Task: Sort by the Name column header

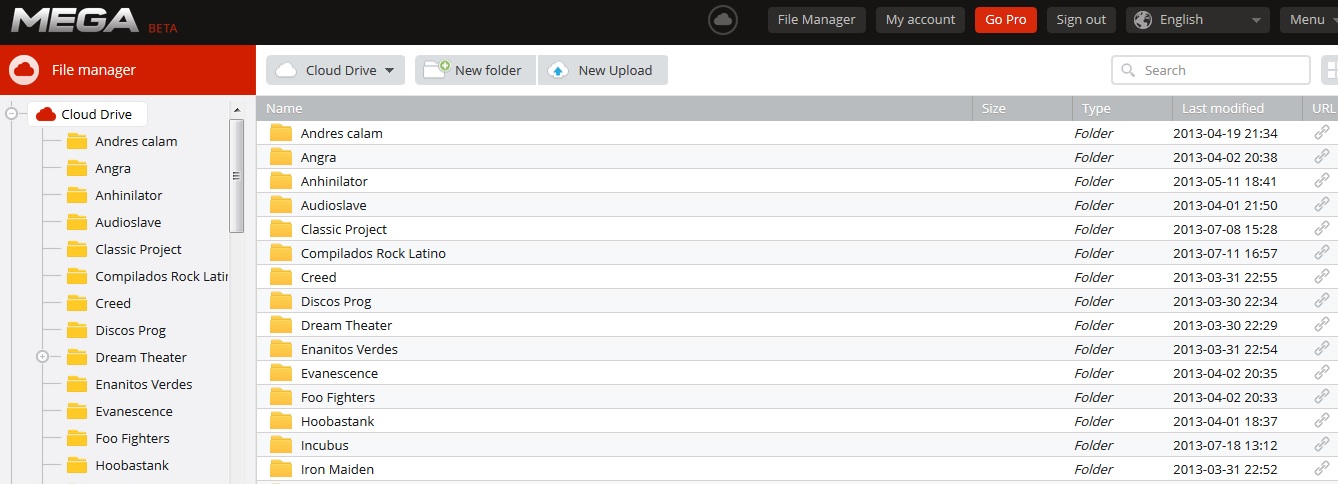Action: click(614, 108)
